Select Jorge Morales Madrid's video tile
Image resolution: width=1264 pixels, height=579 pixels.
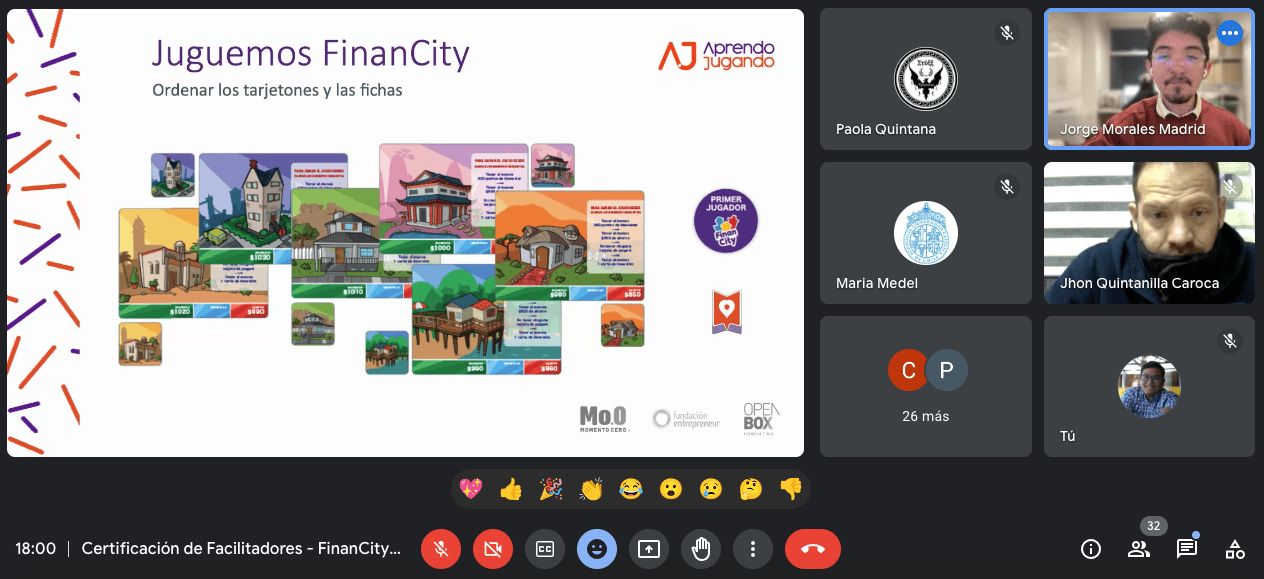(1149, 80)
